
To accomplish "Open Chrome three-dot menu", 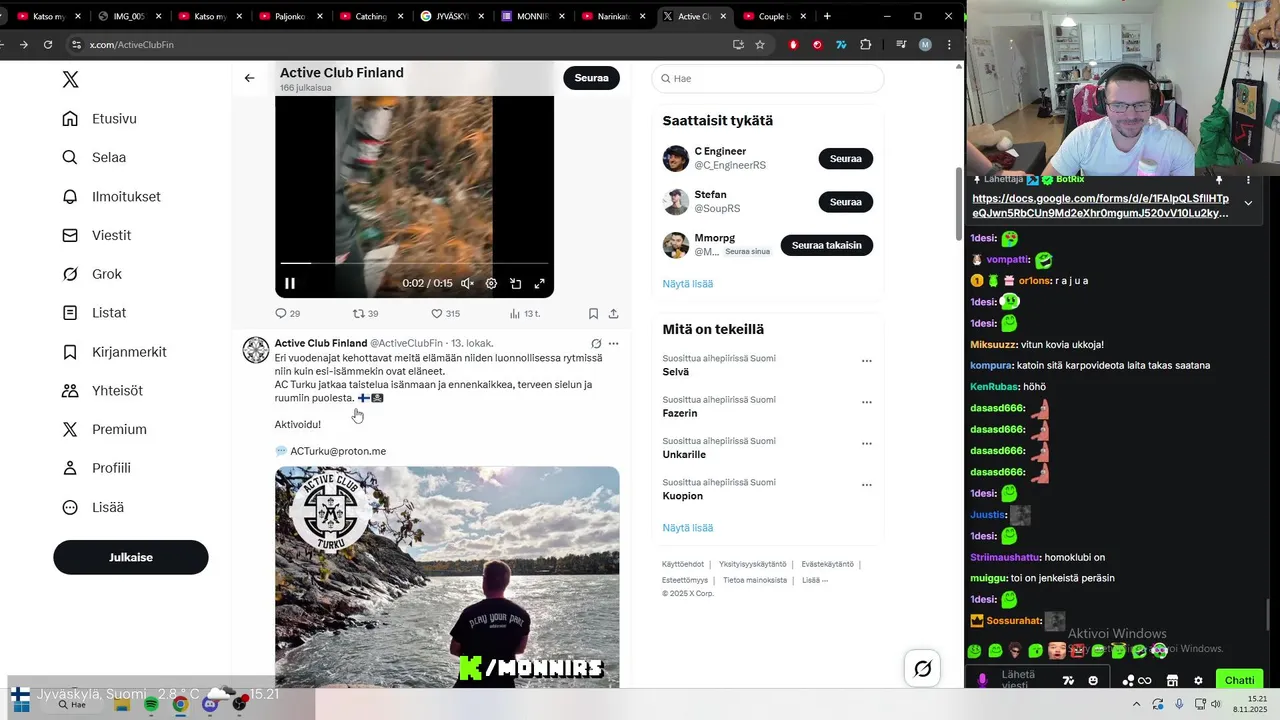I will tap(948, 44).
